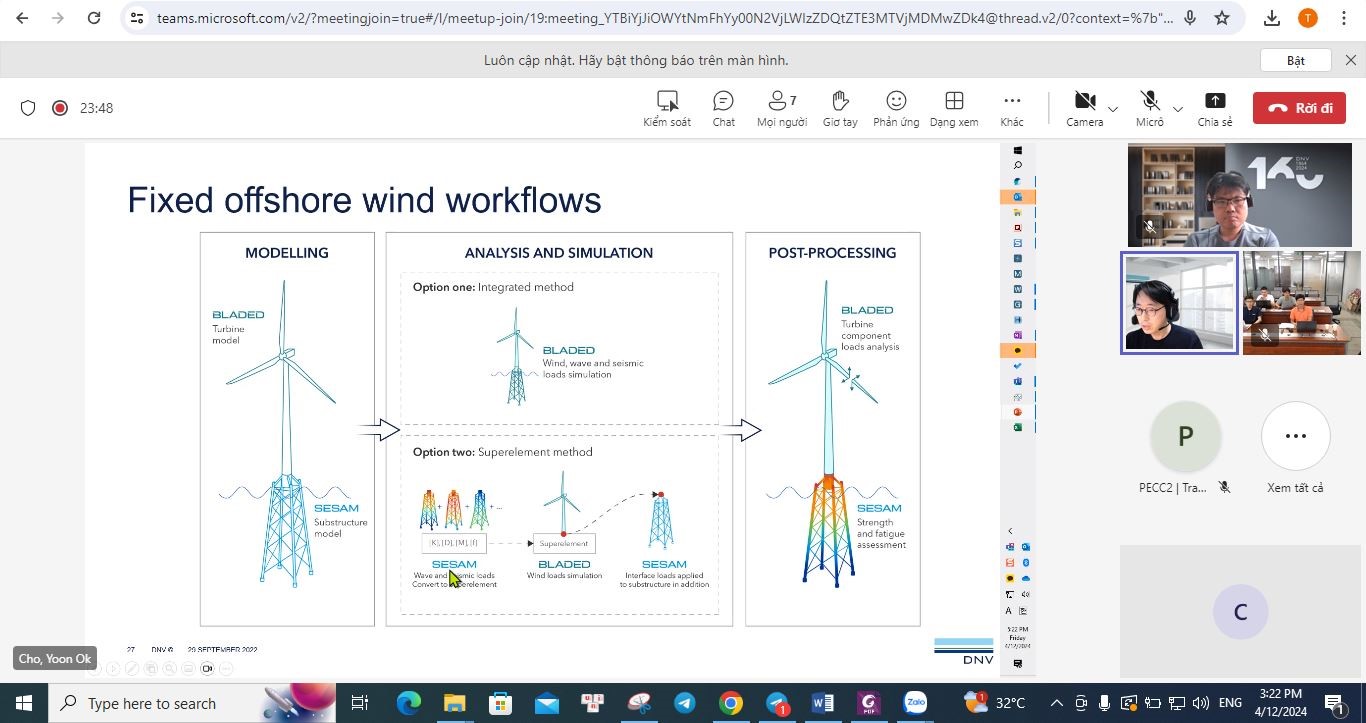The image size is (1366, 723).
Task: Reload the Teams page
Action: coord(94,18)
